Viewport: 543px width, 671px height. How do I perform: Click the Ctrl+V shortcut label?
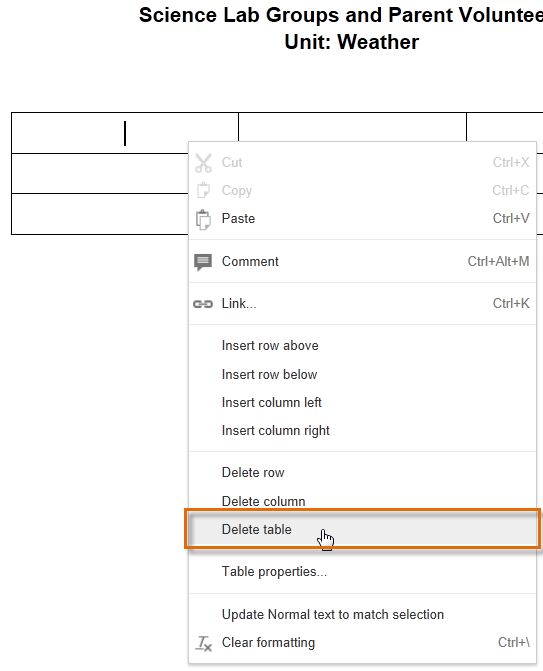tap(511, 219)
